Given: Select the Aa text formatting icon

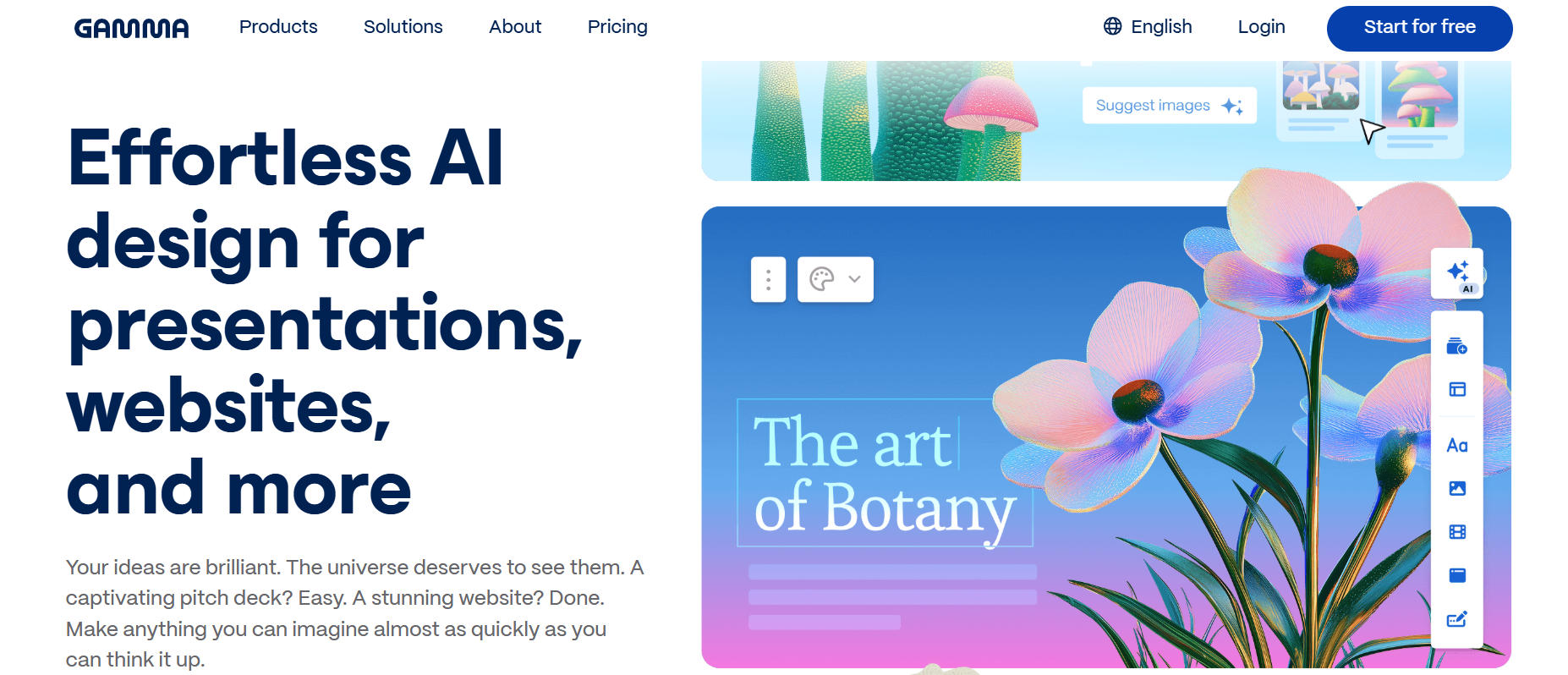Looking at the screenshot, I should 1456,445.
